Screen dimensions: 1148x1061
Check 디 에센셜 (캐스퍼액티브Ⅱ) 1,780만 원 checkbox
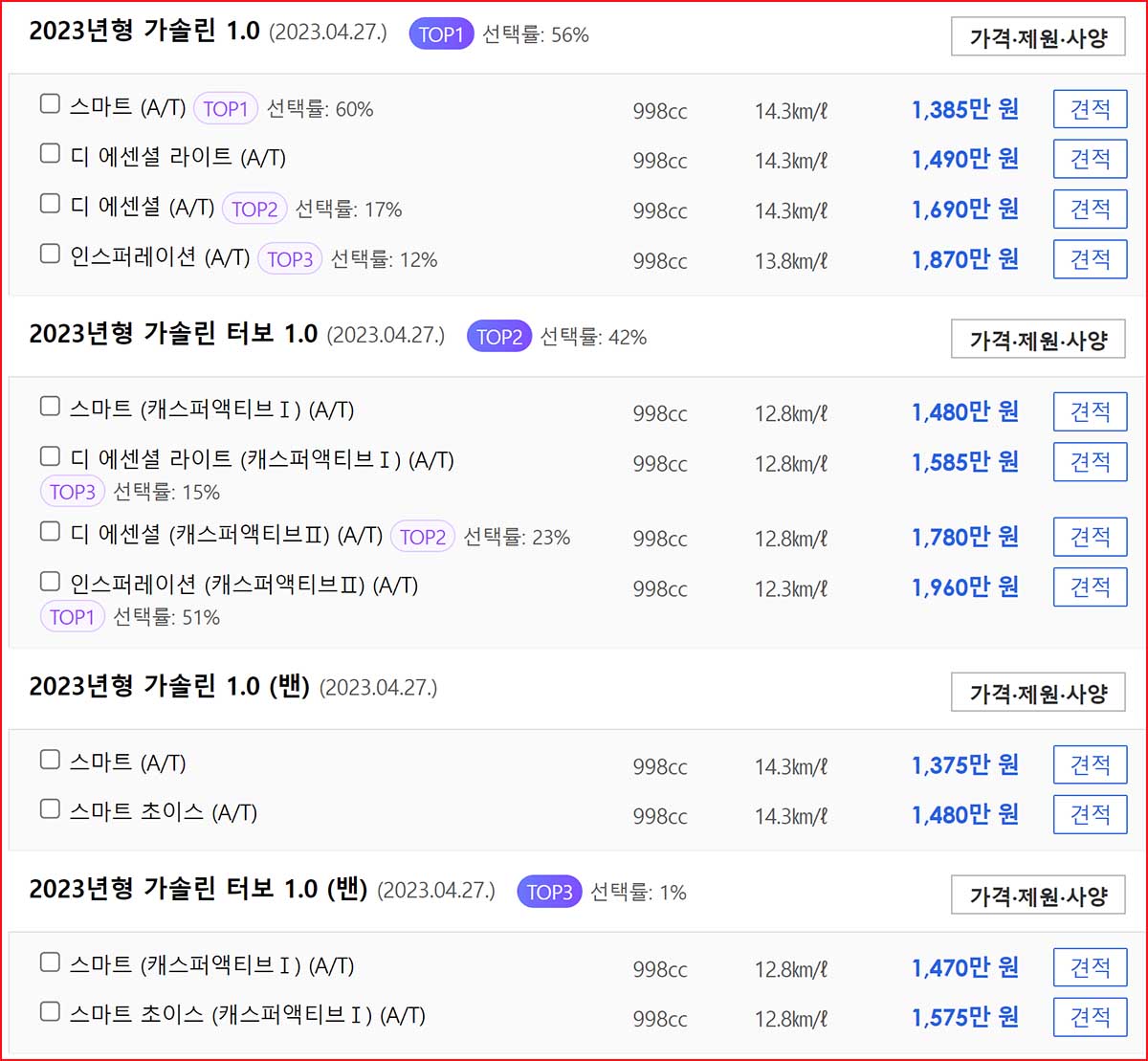pos(50,532)
